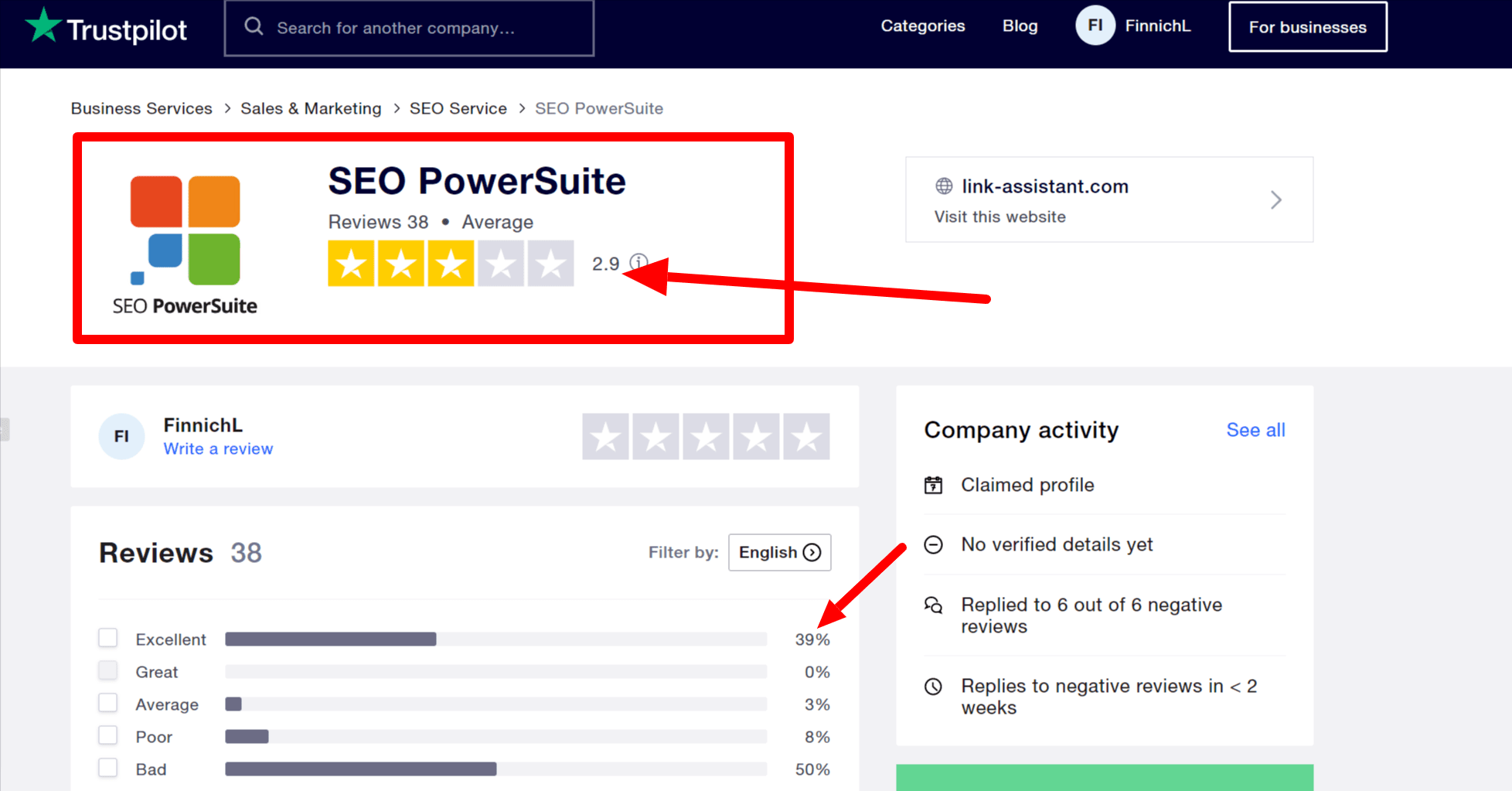Rate four stars in review box
The width and height of the screenshot is (1512, 791).
coord(756,437)
